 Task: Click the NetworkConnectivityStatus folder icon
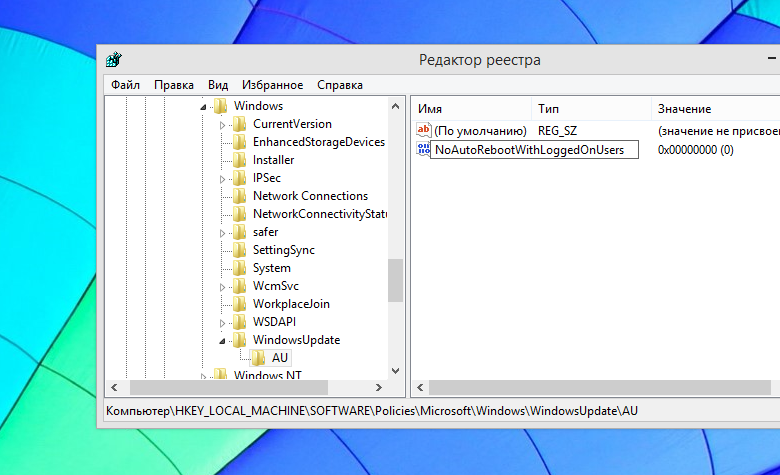[239, 214]
